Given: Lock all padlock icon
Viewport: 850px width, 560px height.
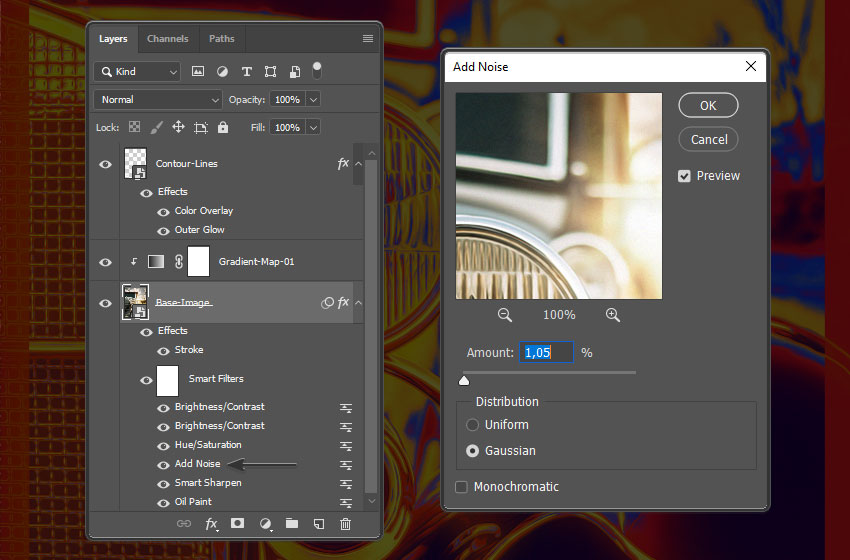Looking at the screenshot, I should [223, 127].
